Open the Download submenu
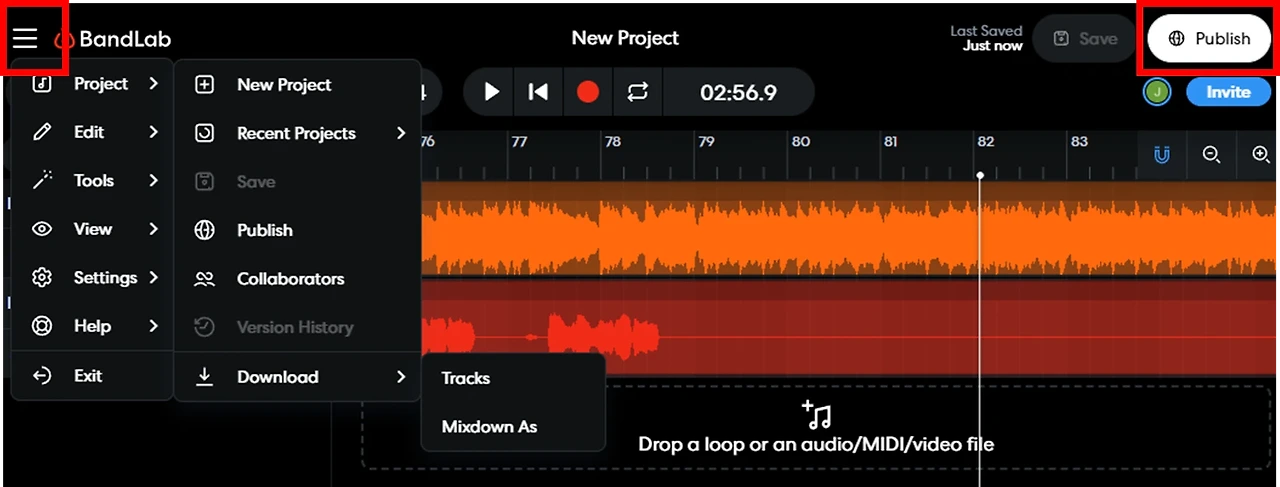 298,377
